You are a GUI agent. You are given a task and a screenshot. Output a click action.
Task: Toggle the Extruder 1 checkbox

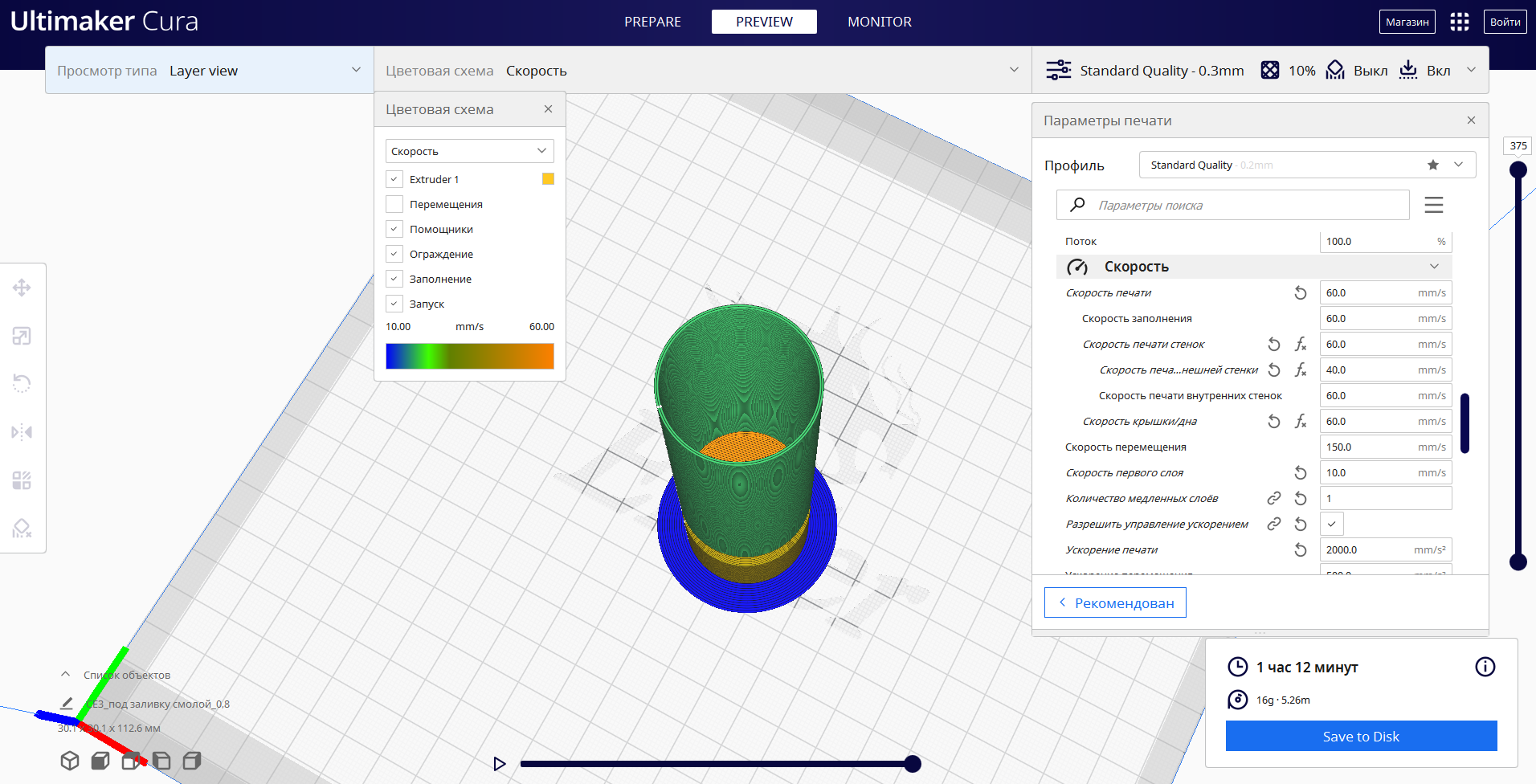pyautogui.click(x=394, y=179)
